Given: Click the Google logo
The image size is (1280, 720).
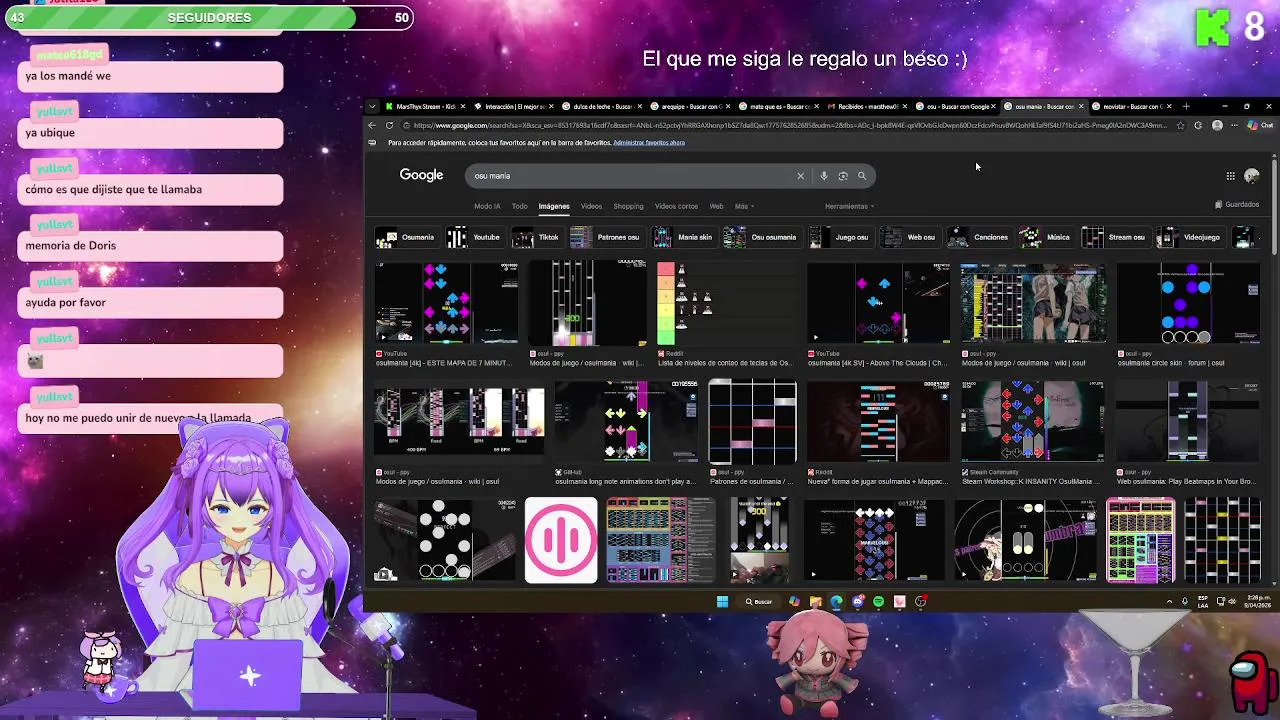Looking at the screenshot, I should (x=421, y=175).
